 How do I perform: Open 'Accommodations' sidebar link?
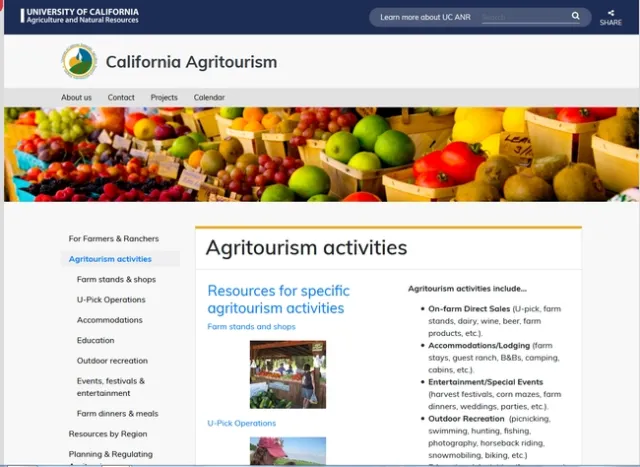tap(109, 320)
